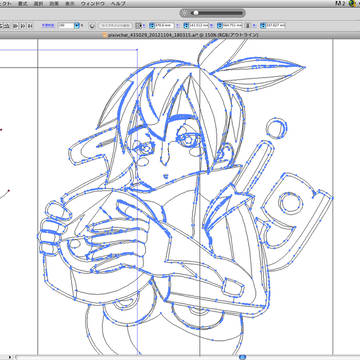Click the round recolor artwork icon
The image size is (360, 360).
pos(92,26)
